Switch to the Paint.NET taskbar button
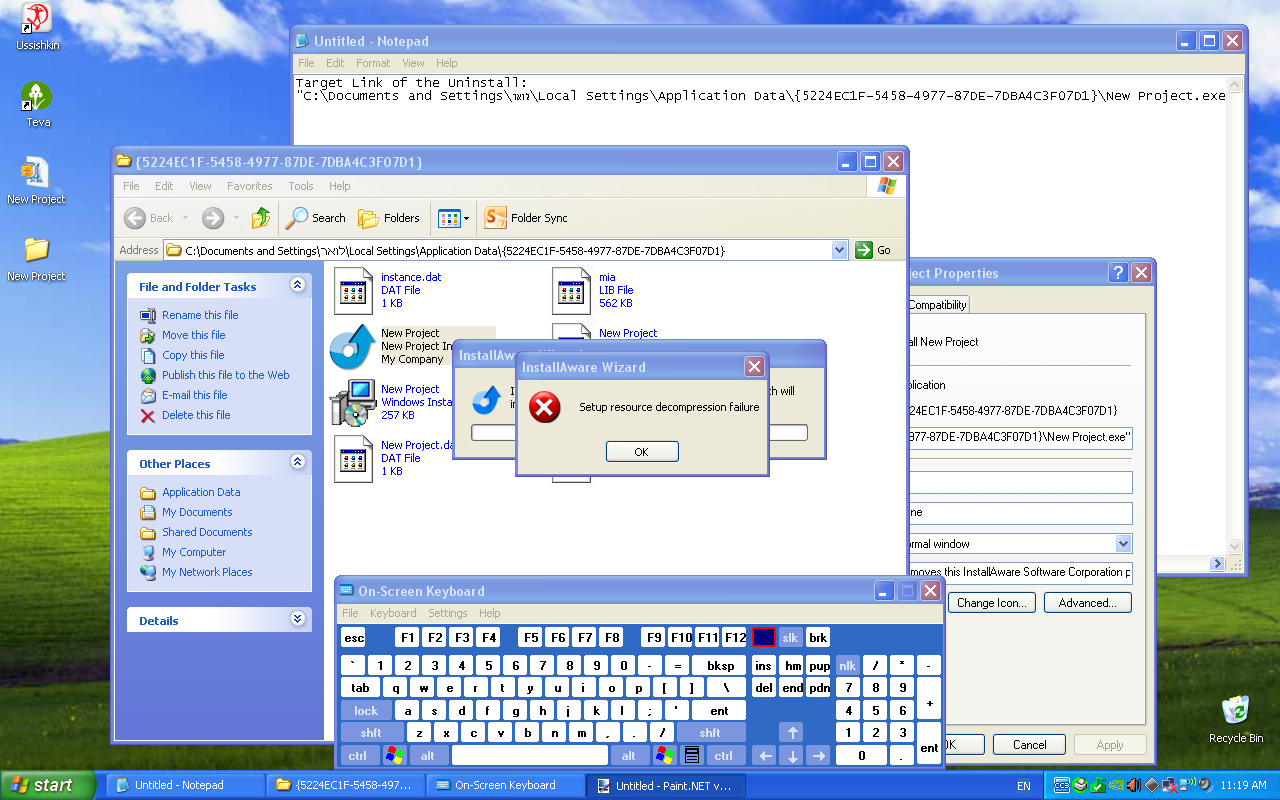Screen dimensions: 1280x800 coord(664,786)
